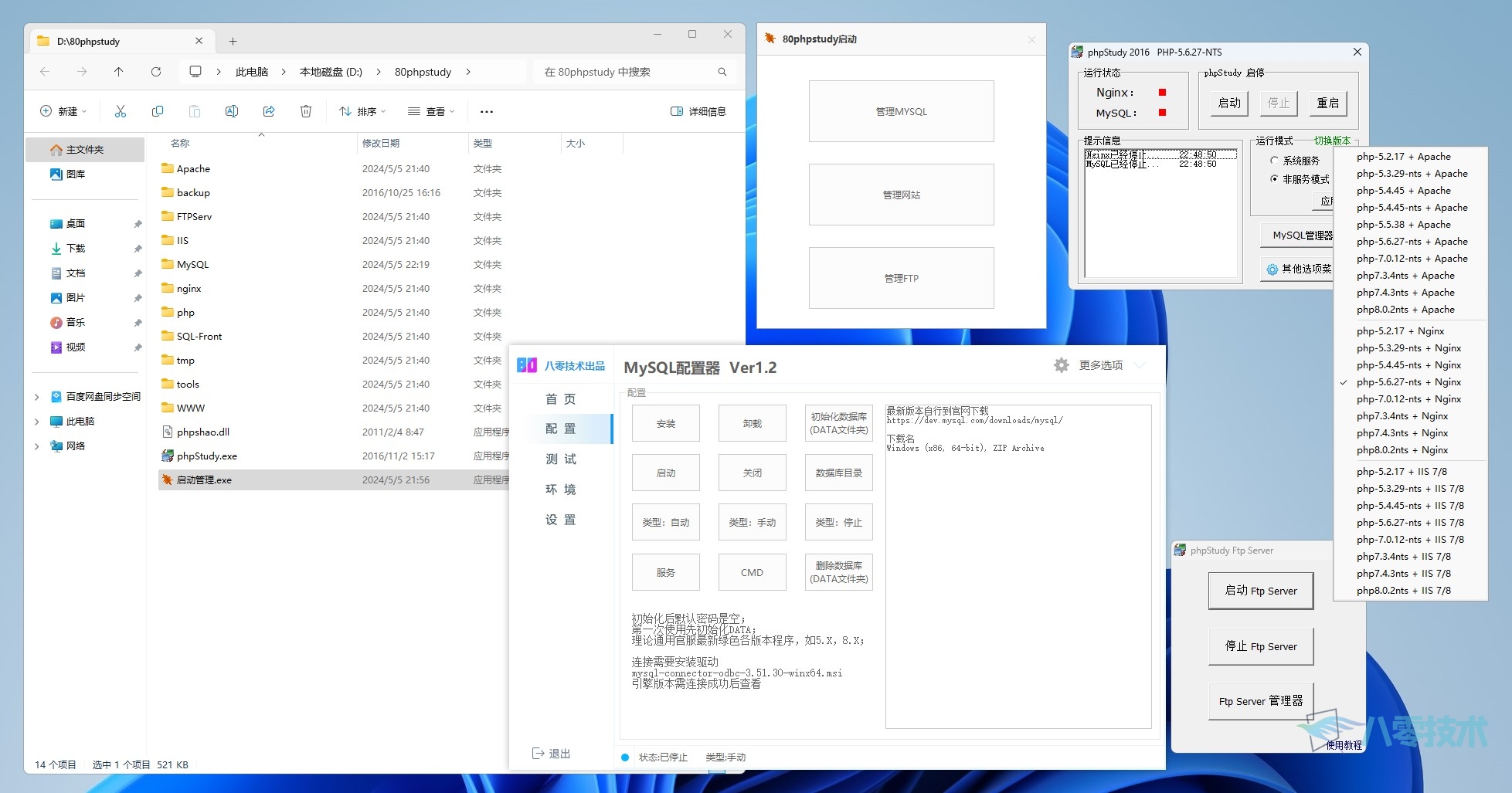
Task: Click 切换版本 link in phpStudy
Action: pyautogui.click(x=1332, y=141)
